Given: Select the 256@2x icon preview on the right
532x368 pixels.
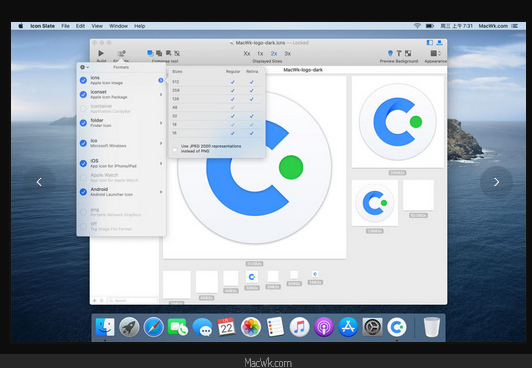Looking at the screenshot, I should click(x=398, y=122).
